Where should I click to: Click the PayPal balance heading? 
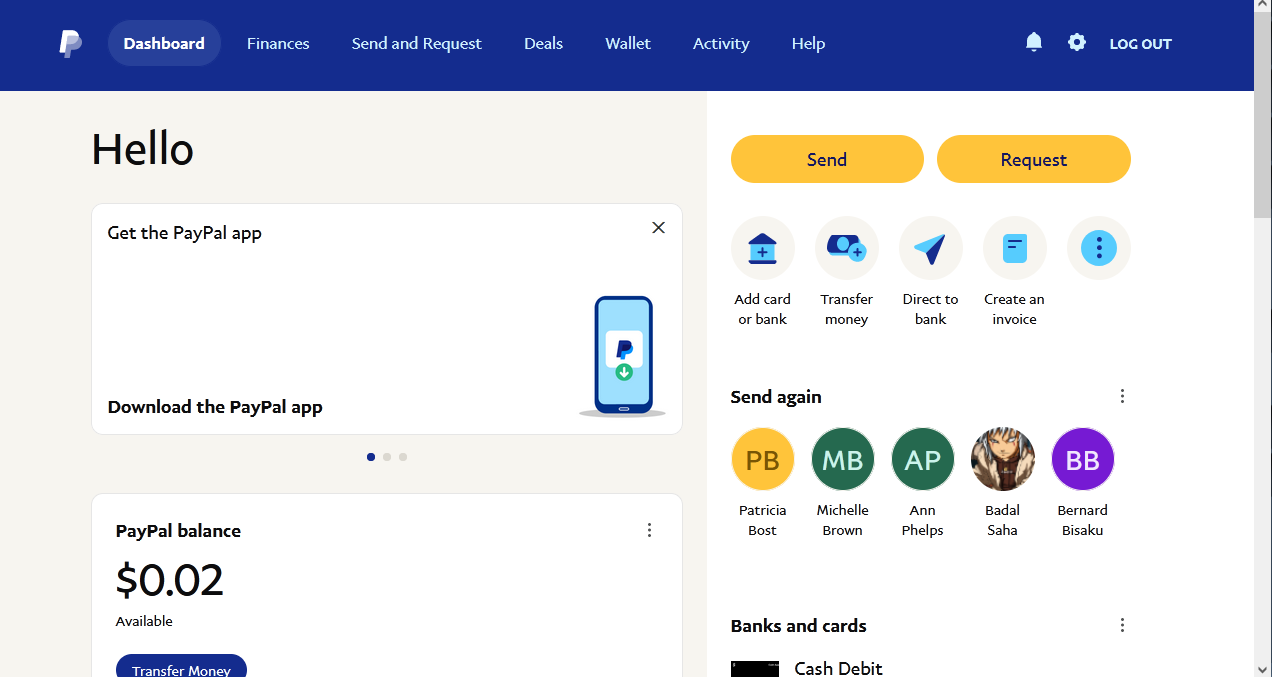point(178,531)
